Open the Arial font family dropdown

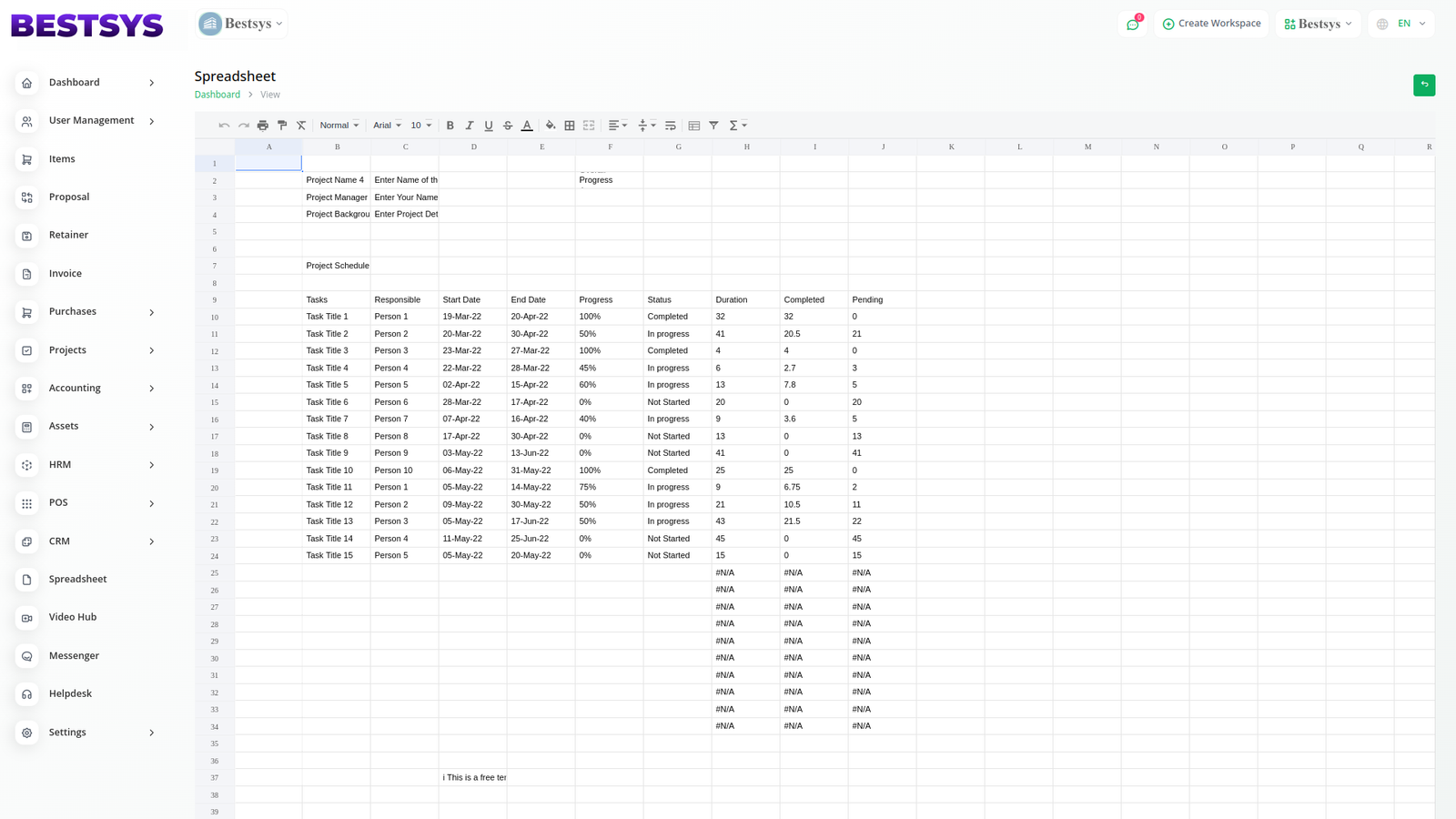point(387,126)
